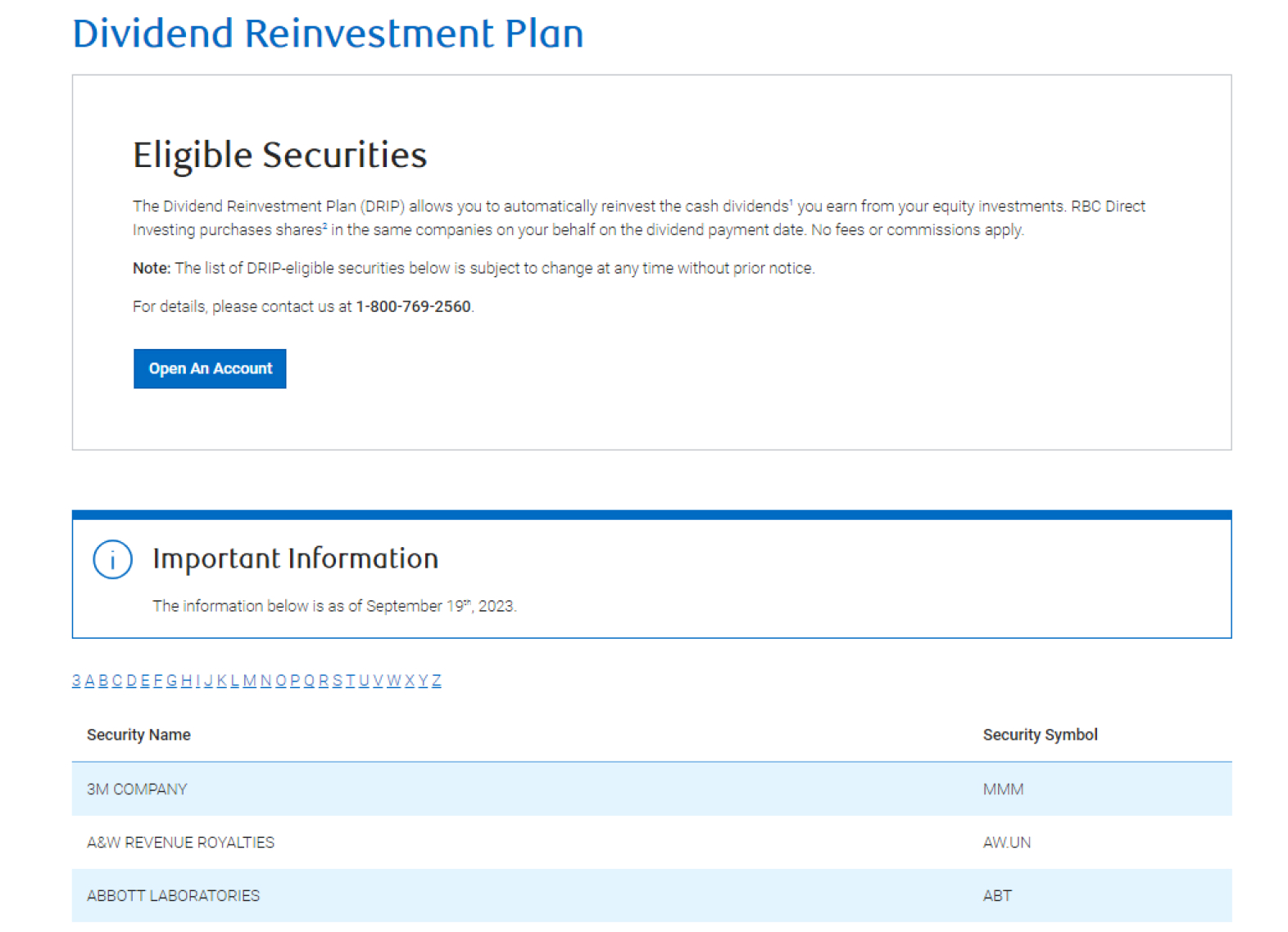The image size is (1288, 932).
Task: Click the Open An Account button
Action: 210,369
